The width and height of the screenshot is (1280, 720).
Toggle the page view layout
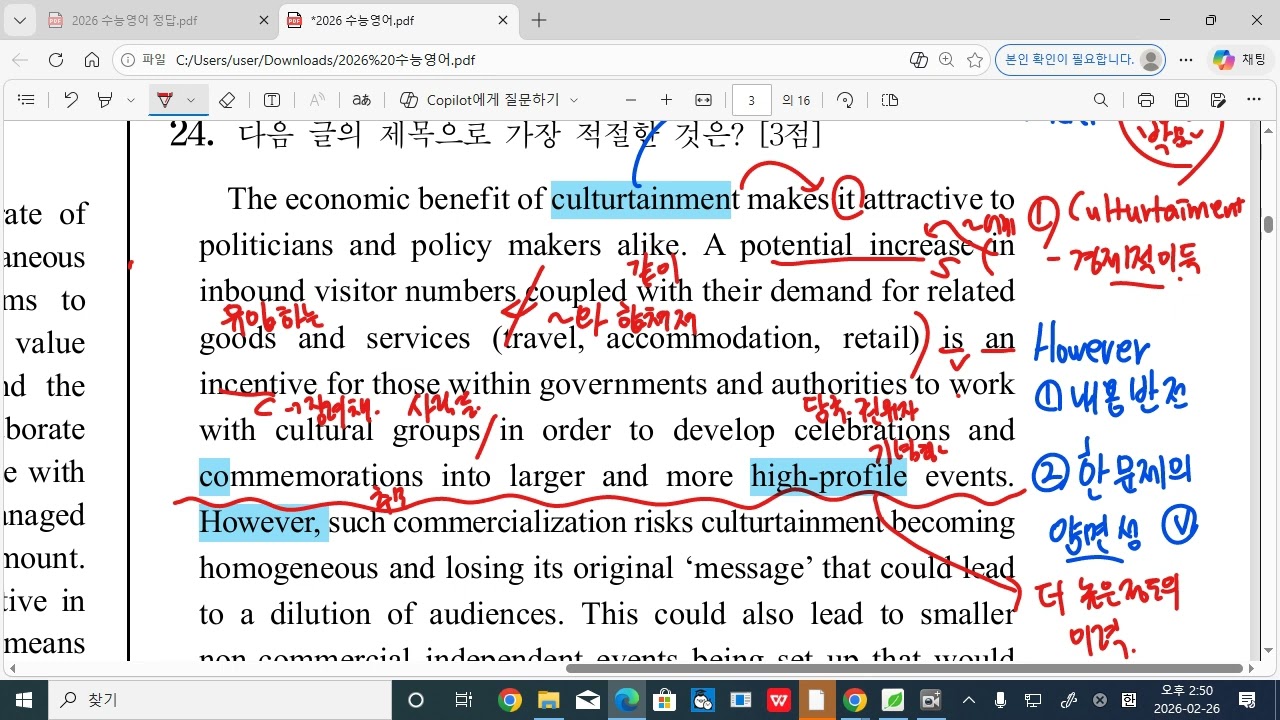pyautogui.click(x=890, y=100)
